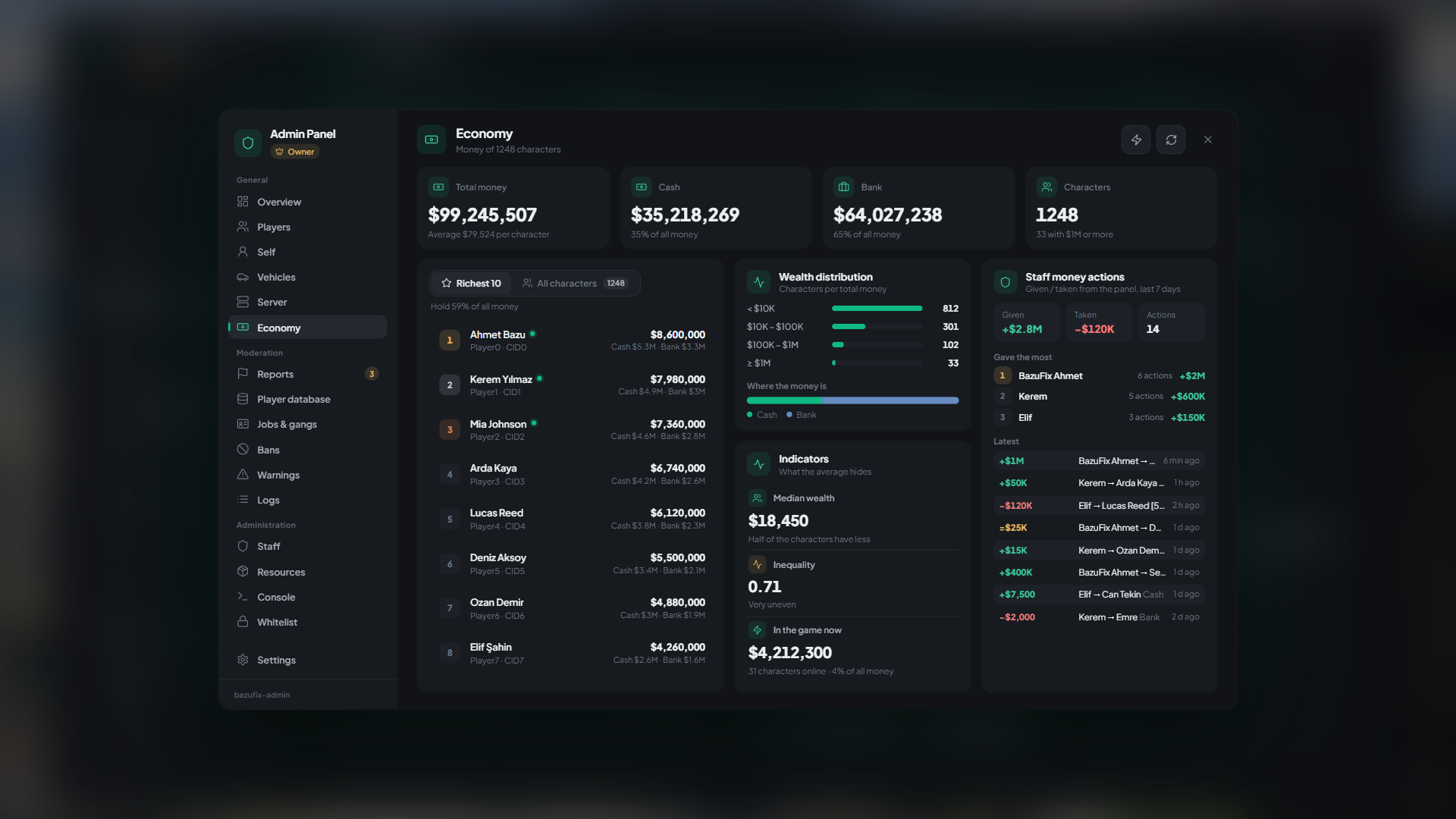Screen dimensions: 1456x819
Task: Click the Console prompt icon
Action: point(243,597)
